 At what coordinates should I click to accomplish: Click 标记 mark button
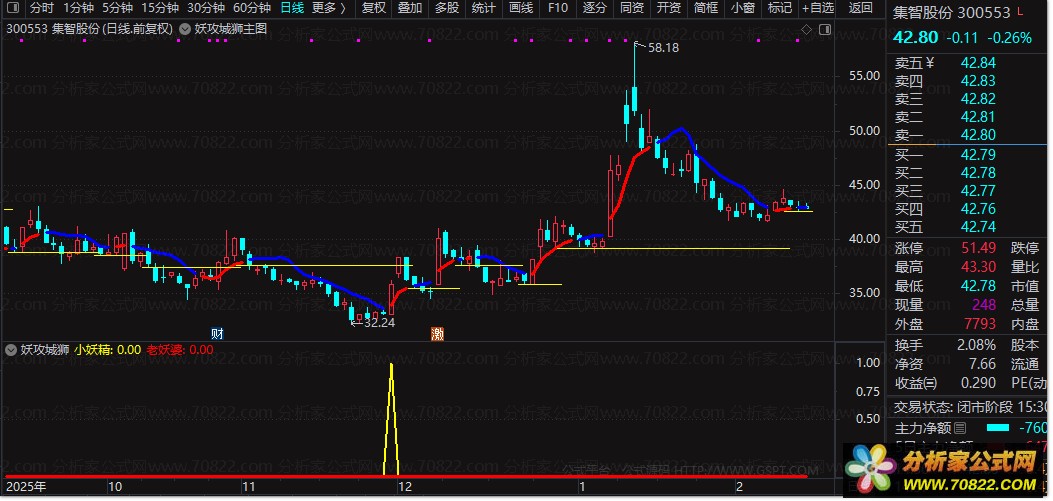[779, 8]
